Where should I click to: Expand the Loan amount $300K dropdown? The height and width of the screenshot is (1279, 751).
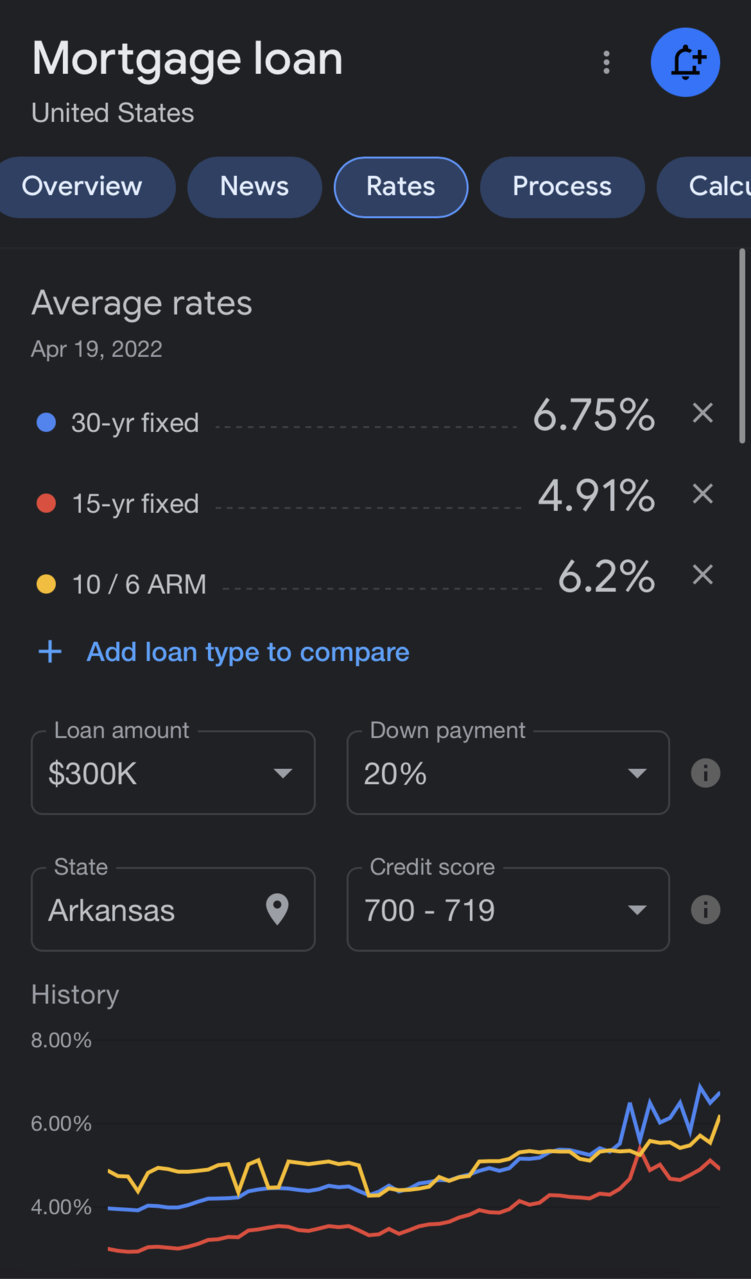pyautogui.click(x=173, y=773)
